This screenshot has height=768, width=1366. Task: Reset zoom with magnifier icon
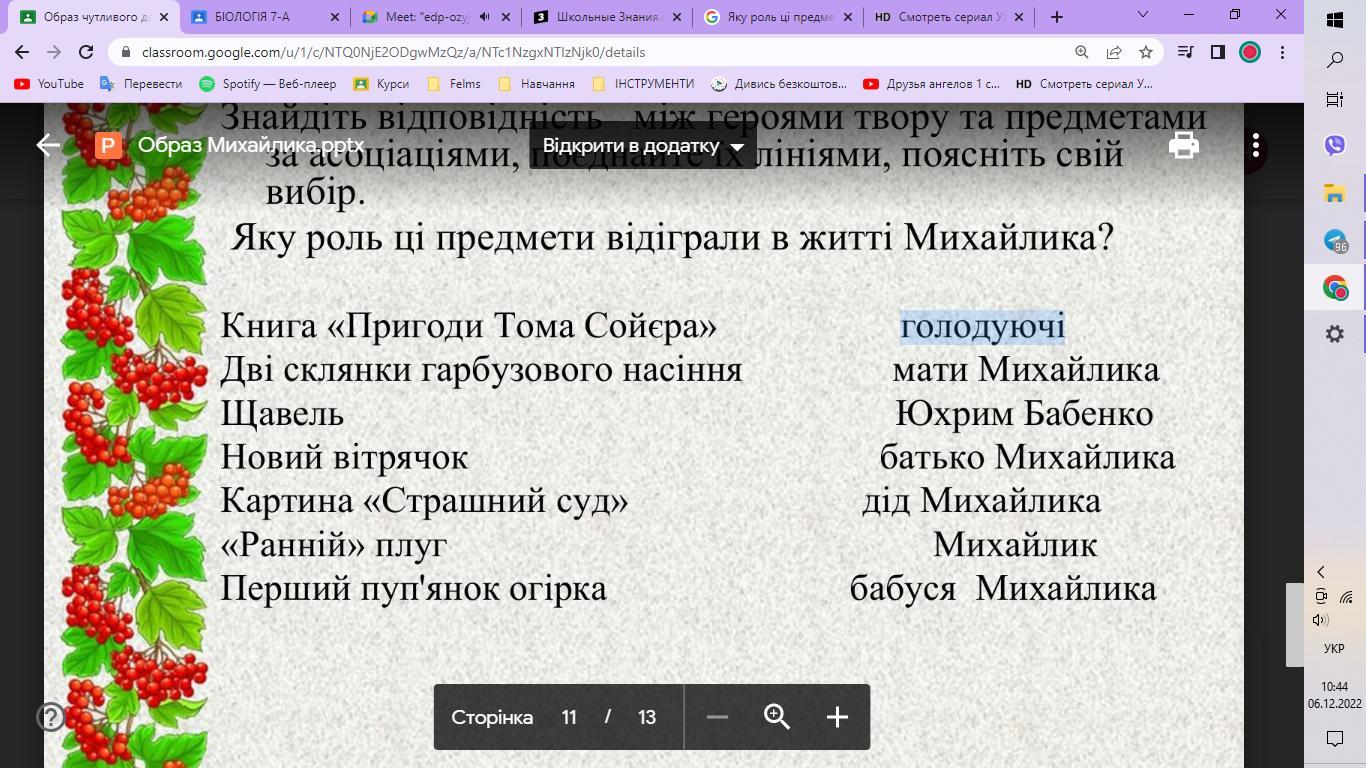[777, 717]
